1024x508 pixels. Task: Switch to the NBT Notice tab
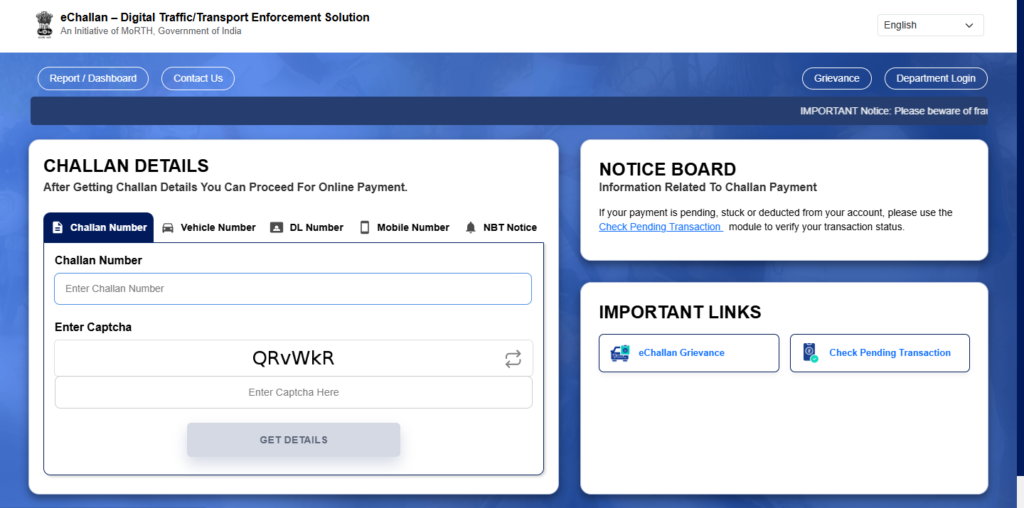coord(501,227)
